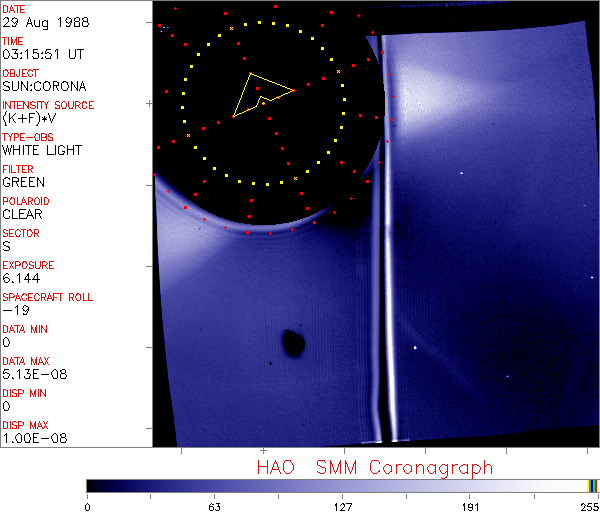Click the "DATA MAX" label
600x512 pixels.
[26, 361]
